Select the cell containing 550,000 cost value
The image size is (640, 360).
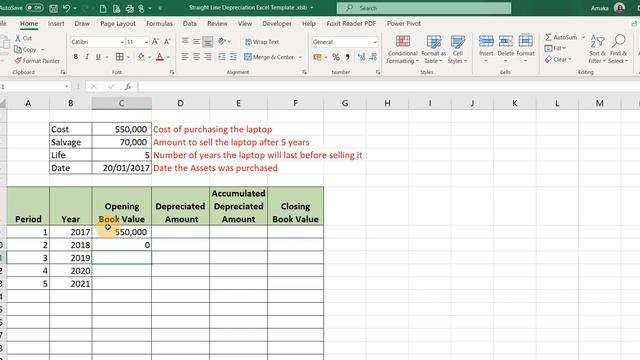pos(122,129)
